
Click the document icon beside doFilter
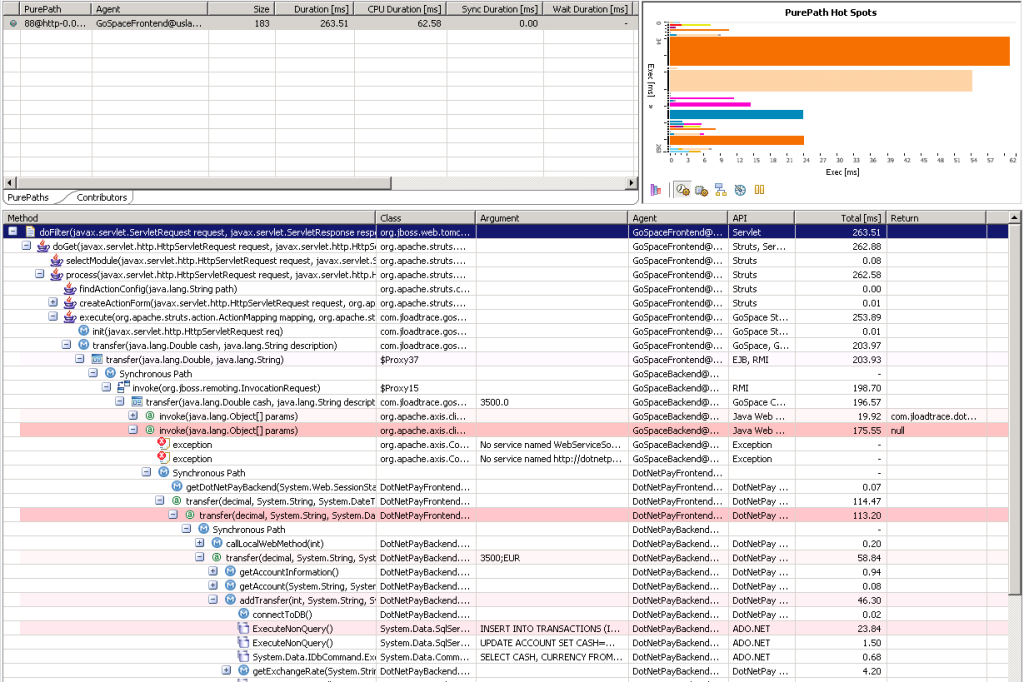30,232
